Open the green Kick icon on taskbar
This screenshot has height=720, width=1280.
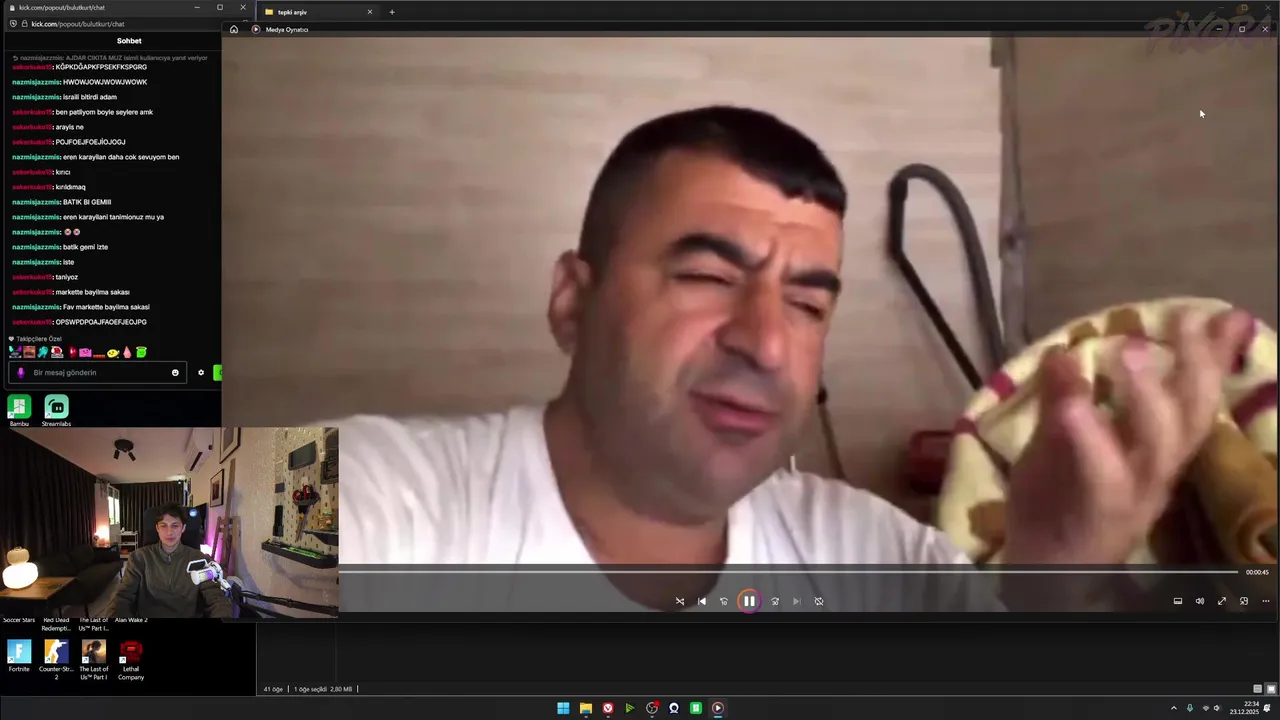(x=696, y=708)
